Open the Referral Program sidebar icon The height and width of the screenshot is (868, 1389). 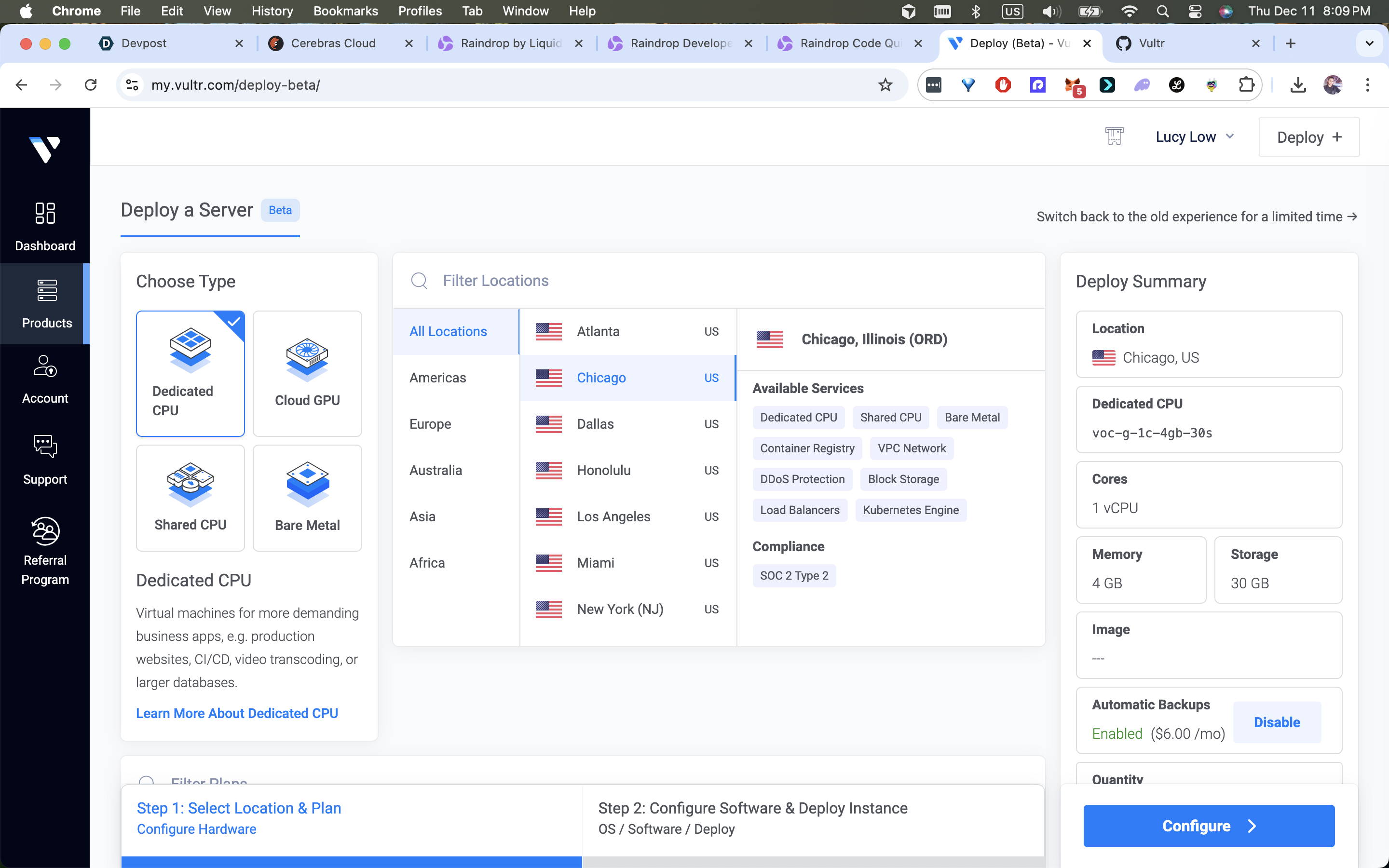[45, 531]
